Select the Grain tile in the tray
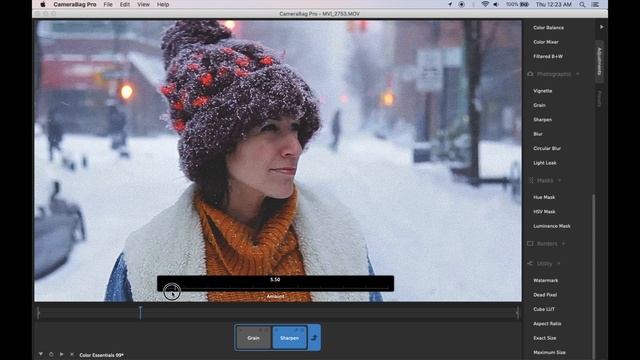 coord(253,338)
